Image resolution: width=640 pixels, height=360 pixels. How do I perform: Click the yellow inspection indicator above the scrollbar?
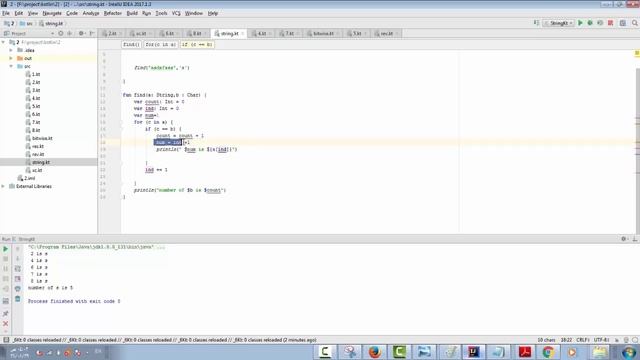[637, 53]
